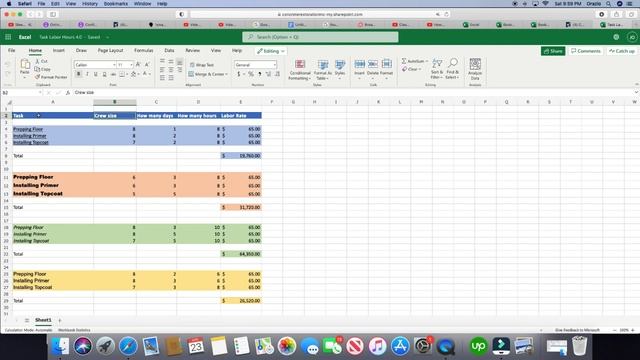The image size is (640, 360).
Task: Click the Excel search box
Action: [x=320, y=37]
